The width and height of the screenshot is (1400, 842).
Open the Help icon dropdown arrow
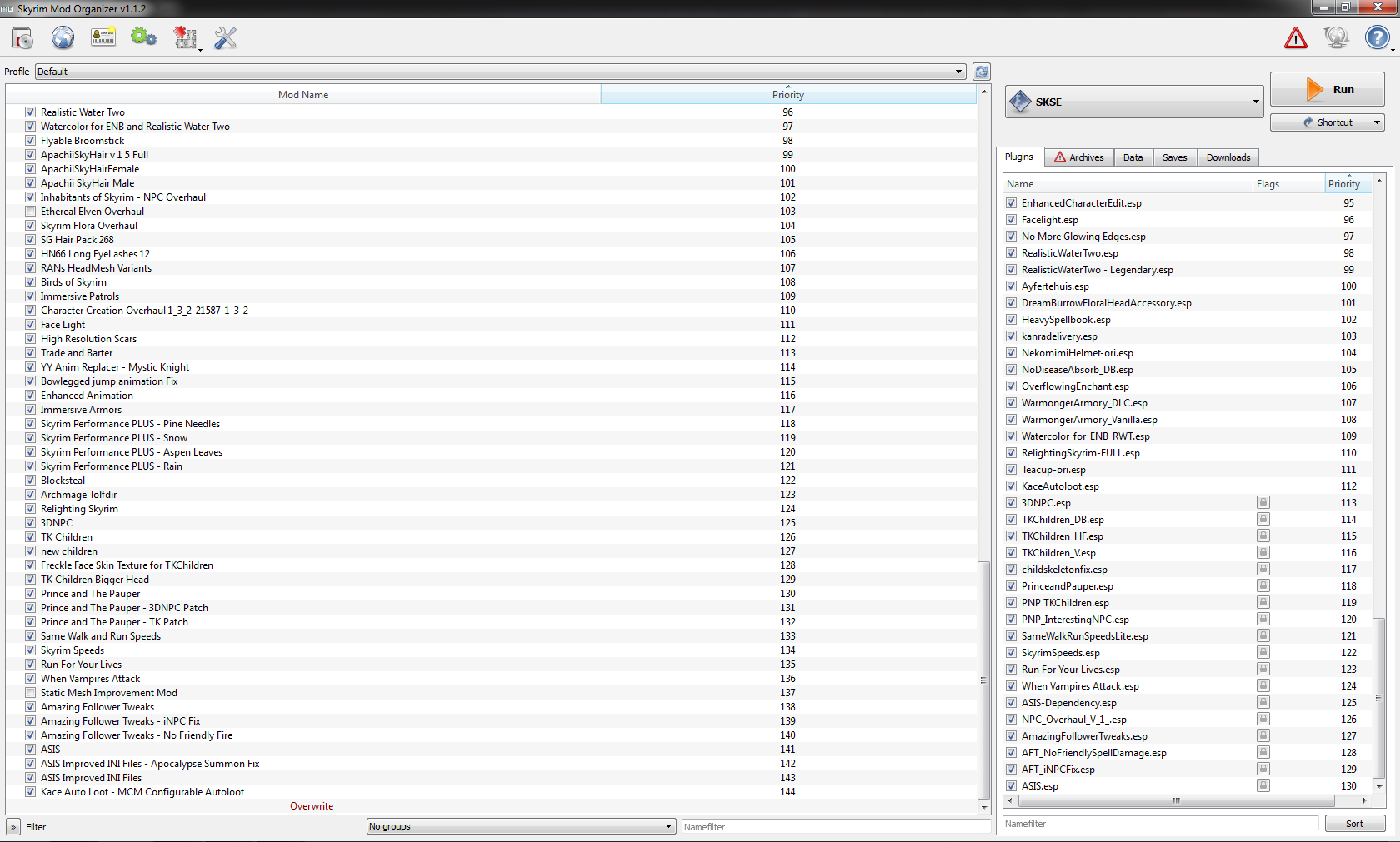1392,50
